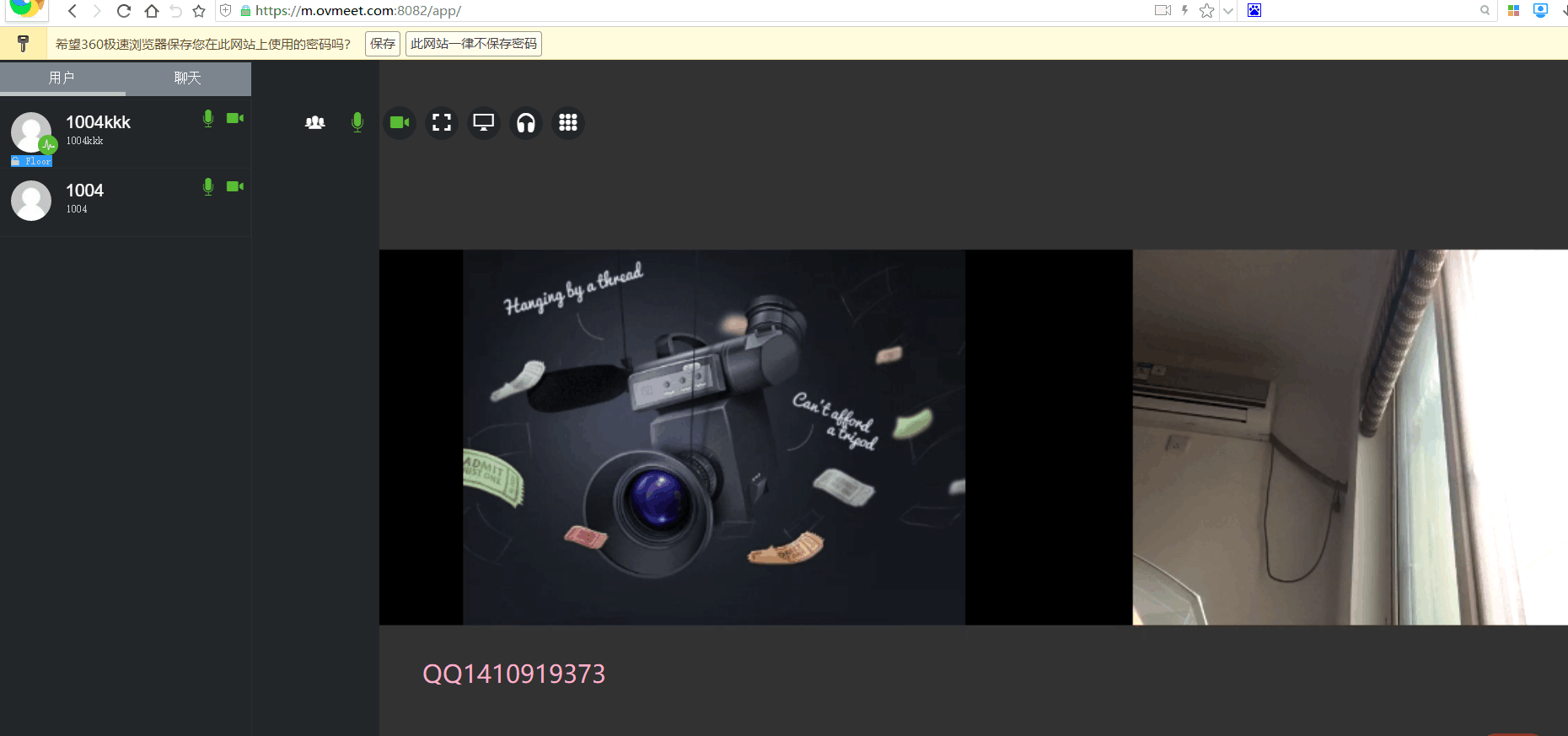Image resolution: width=1568 pixels, height=736 pixels.
Task: Click the headphones audio icon
Action: pyautogui.click(x=526, y=123)
